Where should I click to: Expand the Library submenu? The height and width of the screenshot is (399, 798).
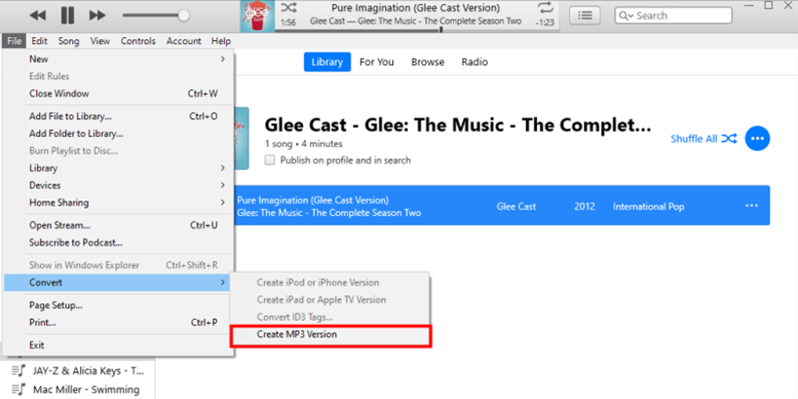click(118, 168)
